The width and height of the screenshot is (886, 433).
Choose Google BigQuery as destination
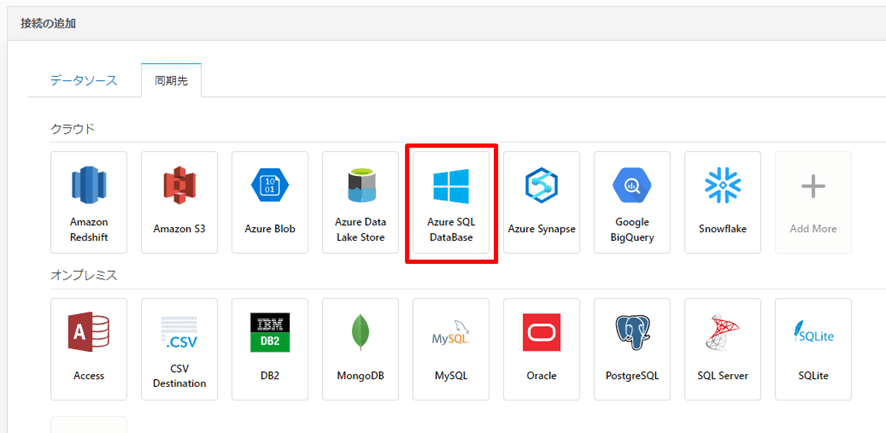[x=632, y=201]
